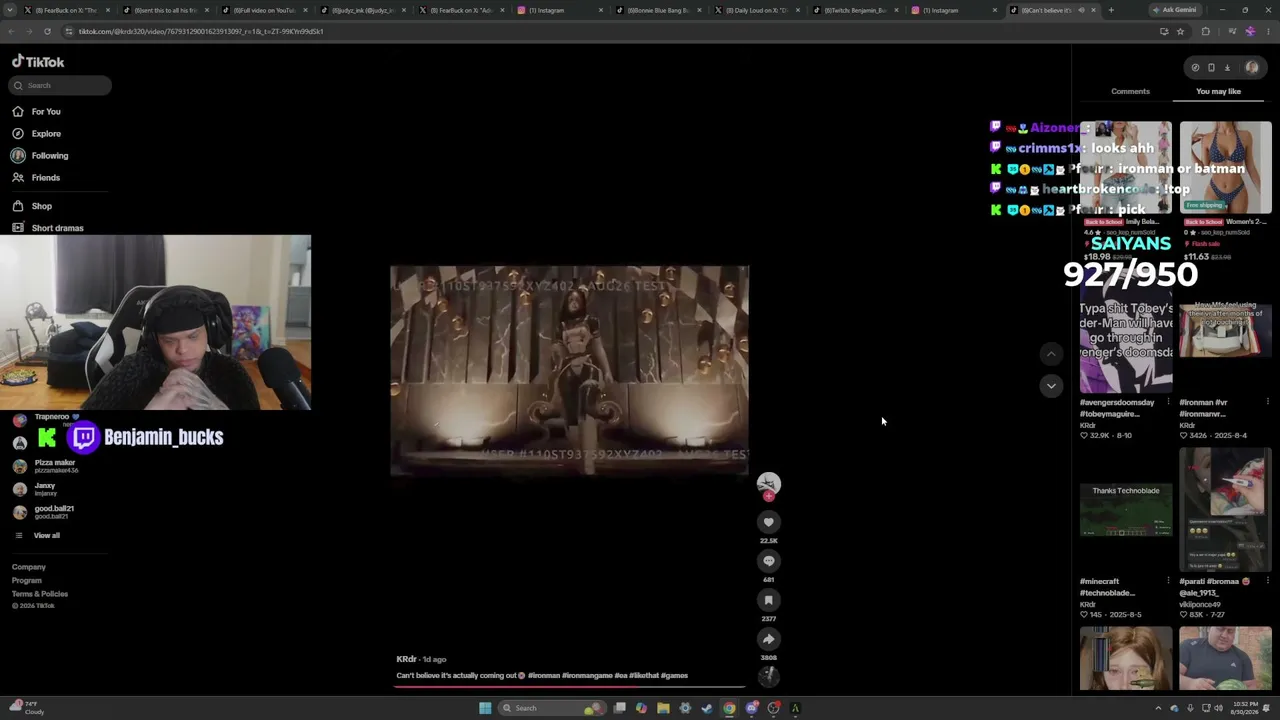Click the compass icon in the header pill

tap(1195, 68)
